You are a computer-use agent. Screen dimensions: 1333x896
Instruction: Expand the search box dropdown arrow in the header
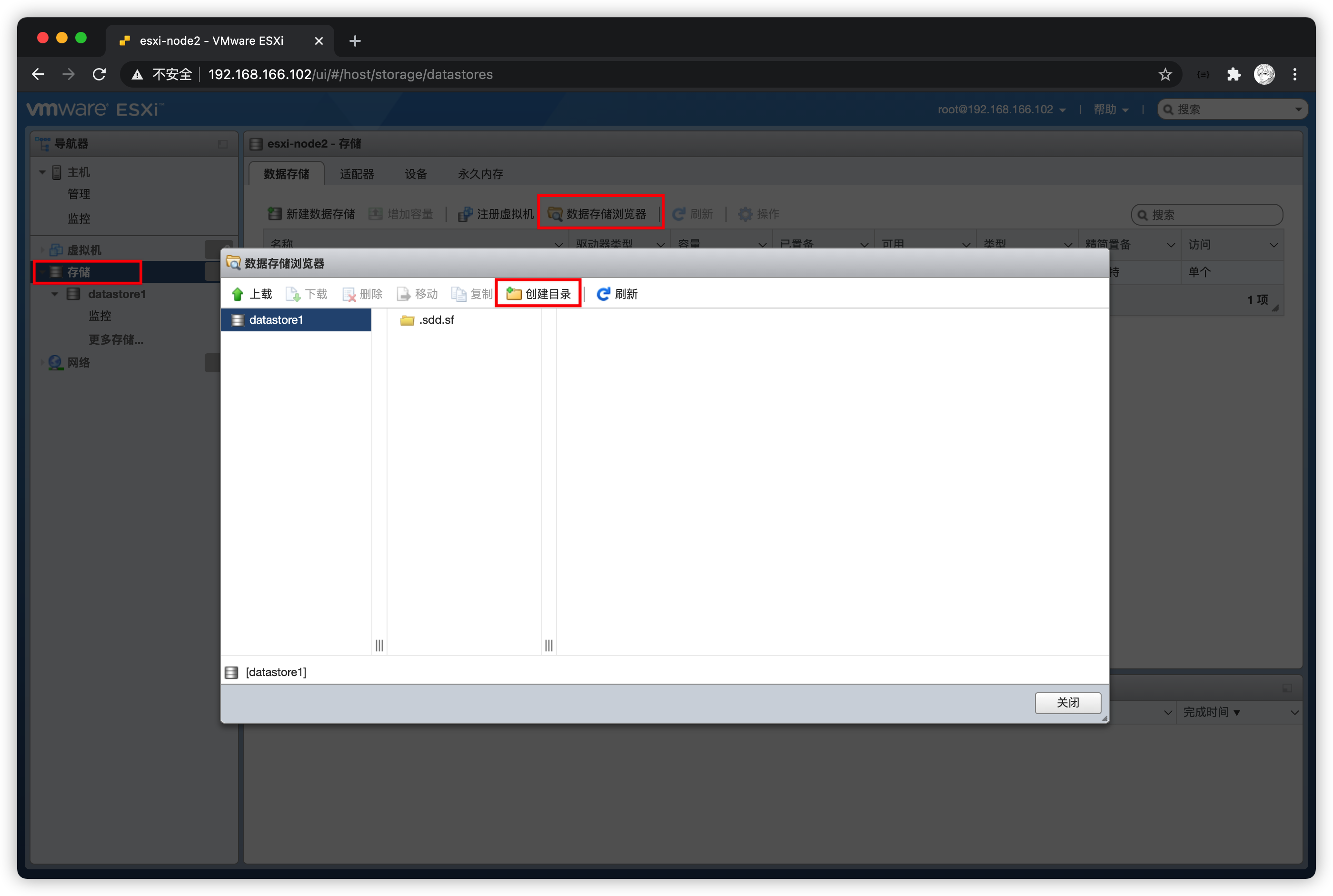(x=1298, y=110)
